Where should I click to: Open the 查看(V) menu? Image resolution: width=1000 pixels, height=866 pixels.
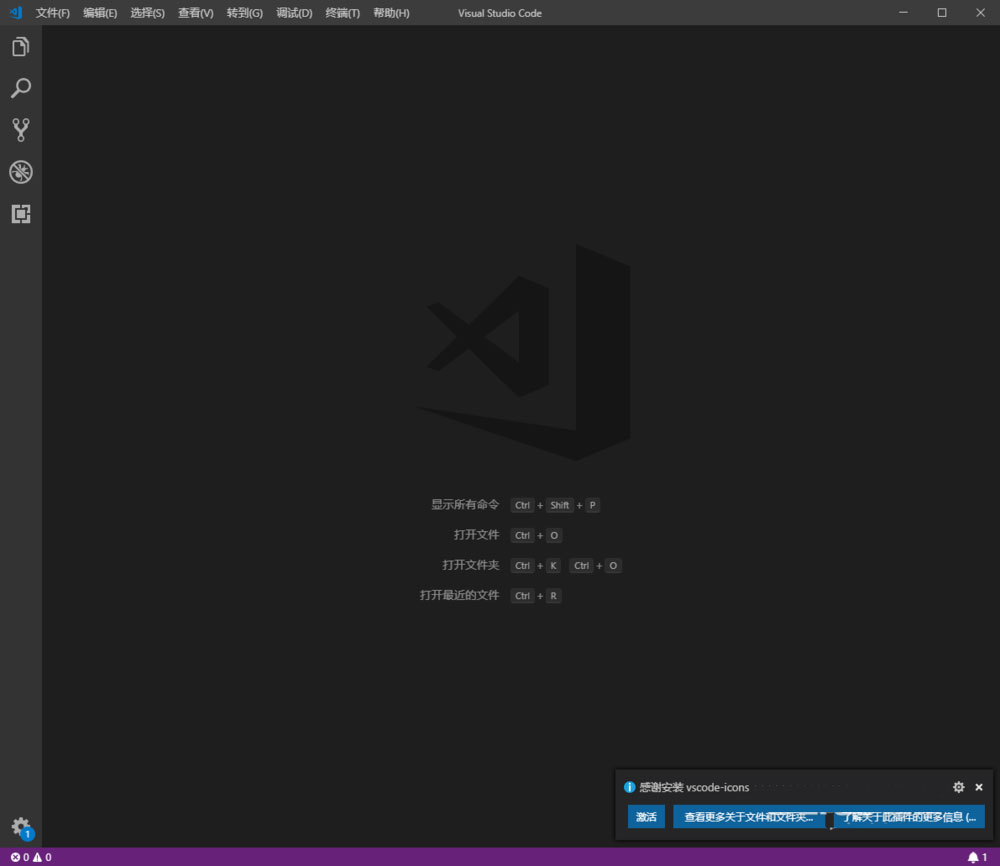click(195, 13)
